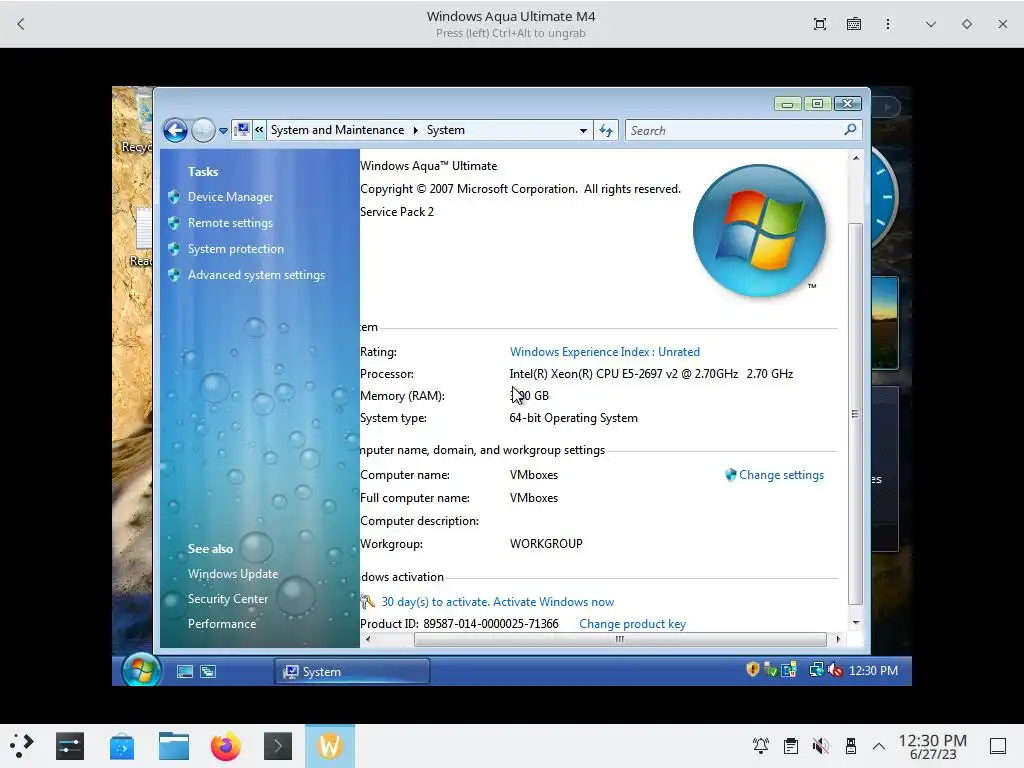The height and width of the screenshot is (768, 1024).
Task: Go back using viewer's left chevron
Action: (x=21, y=24)
